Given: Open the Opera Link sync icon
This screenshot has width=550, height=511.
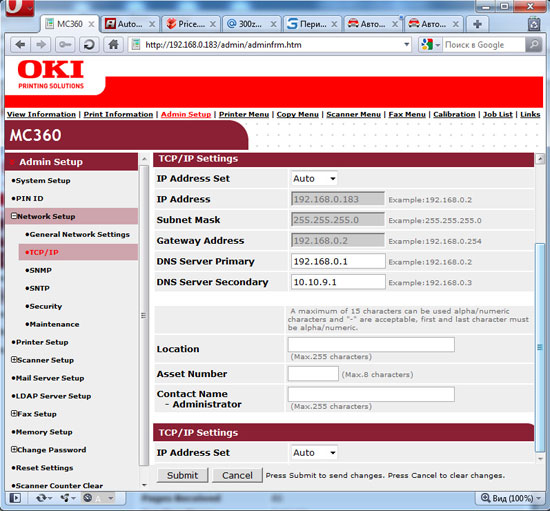Looking at the screenshot, I should pyautogui.click(x=44, y=498).
